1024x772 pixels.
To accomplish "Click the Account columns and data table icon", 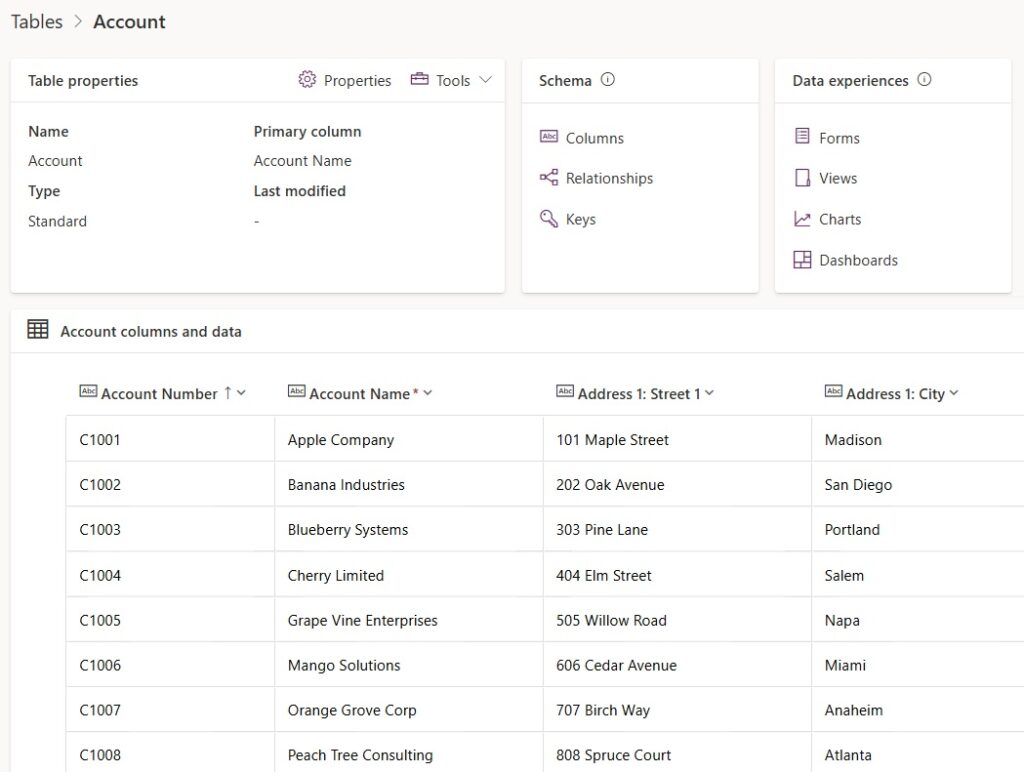I will 38,330.
